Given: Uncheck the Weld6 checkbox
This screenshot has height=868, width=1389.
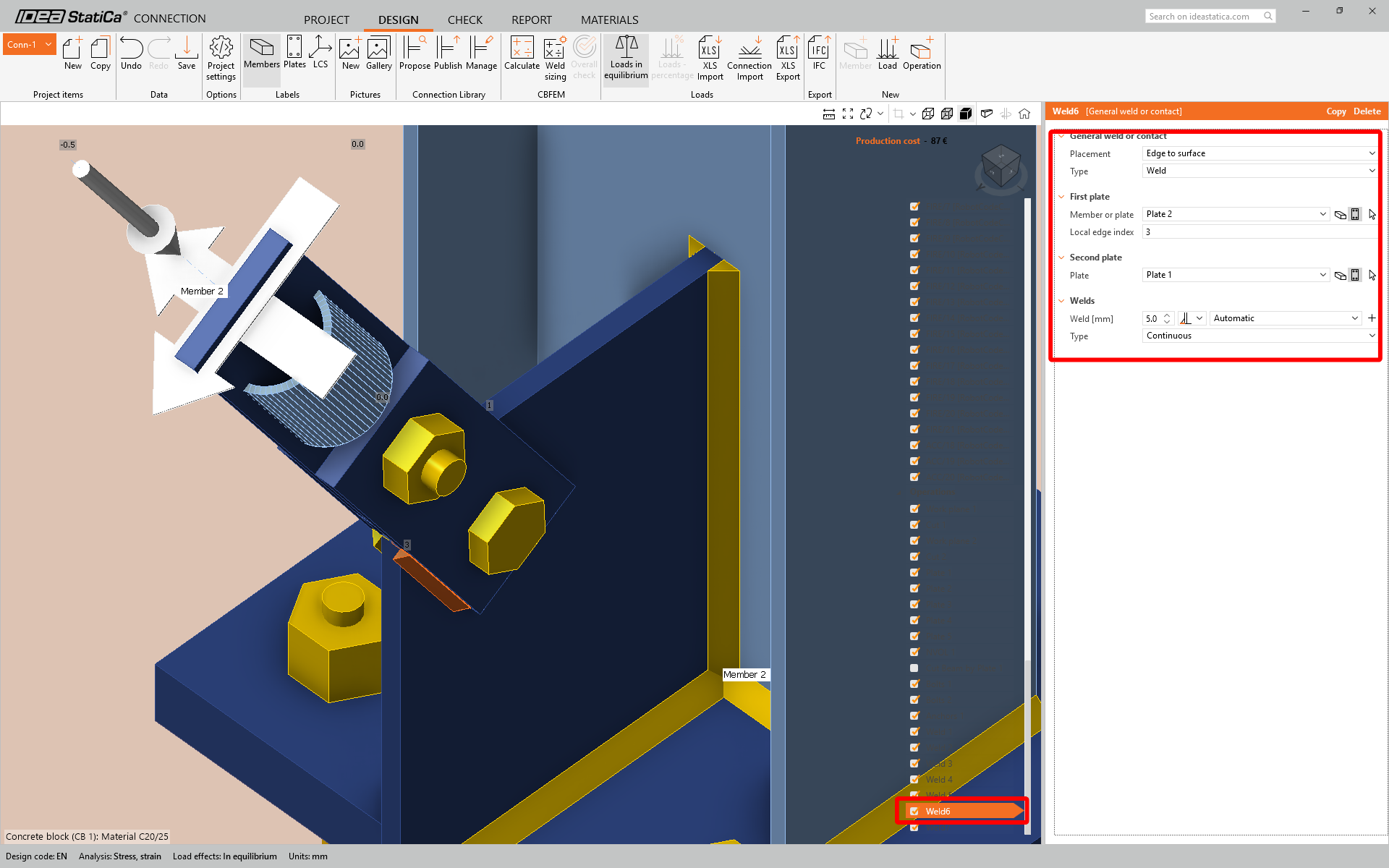Looking at the screenshot, I should [914, 811].
